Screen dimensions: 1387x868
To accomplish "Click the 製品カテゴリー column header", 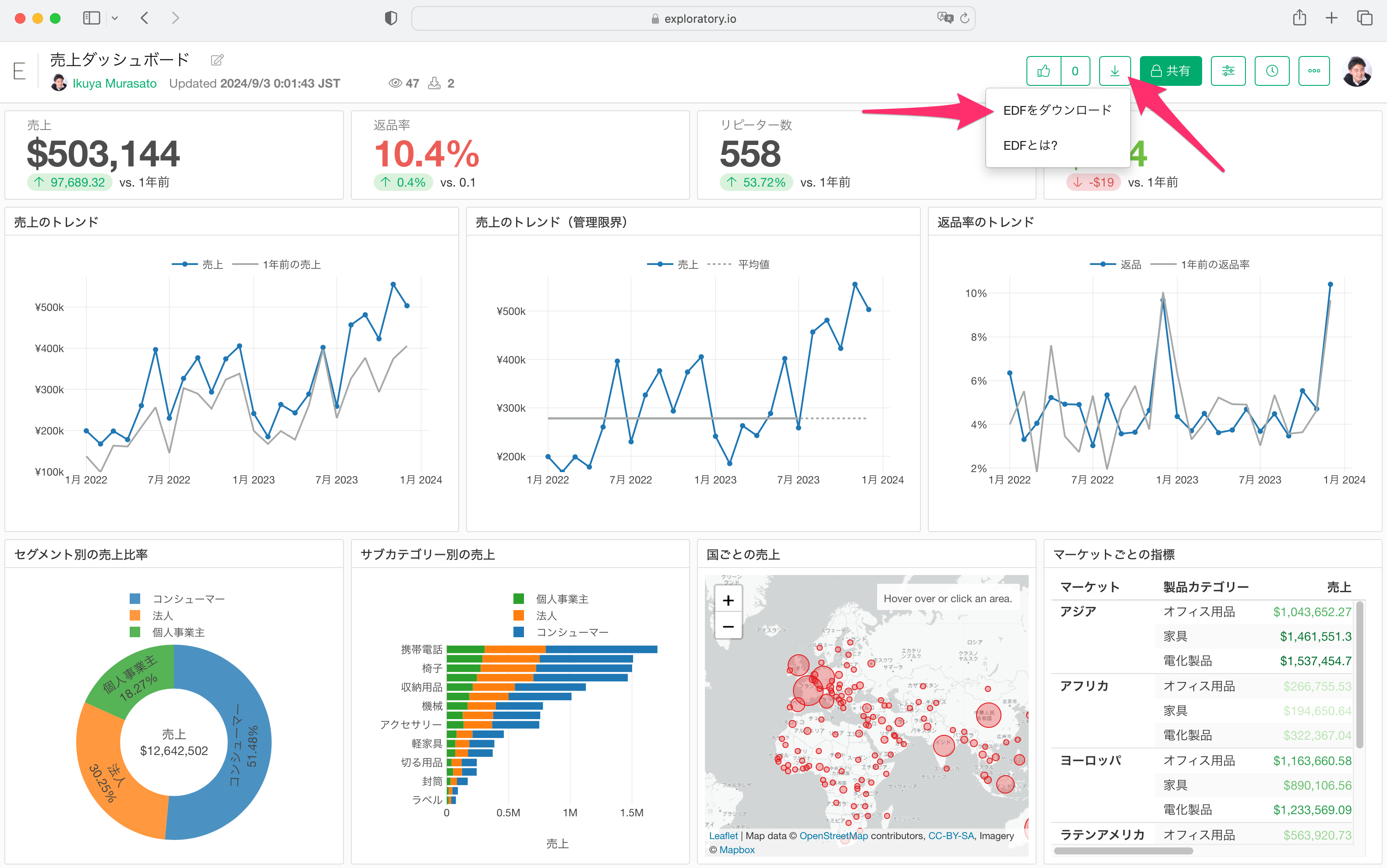I will click(x=1206, y=587).
